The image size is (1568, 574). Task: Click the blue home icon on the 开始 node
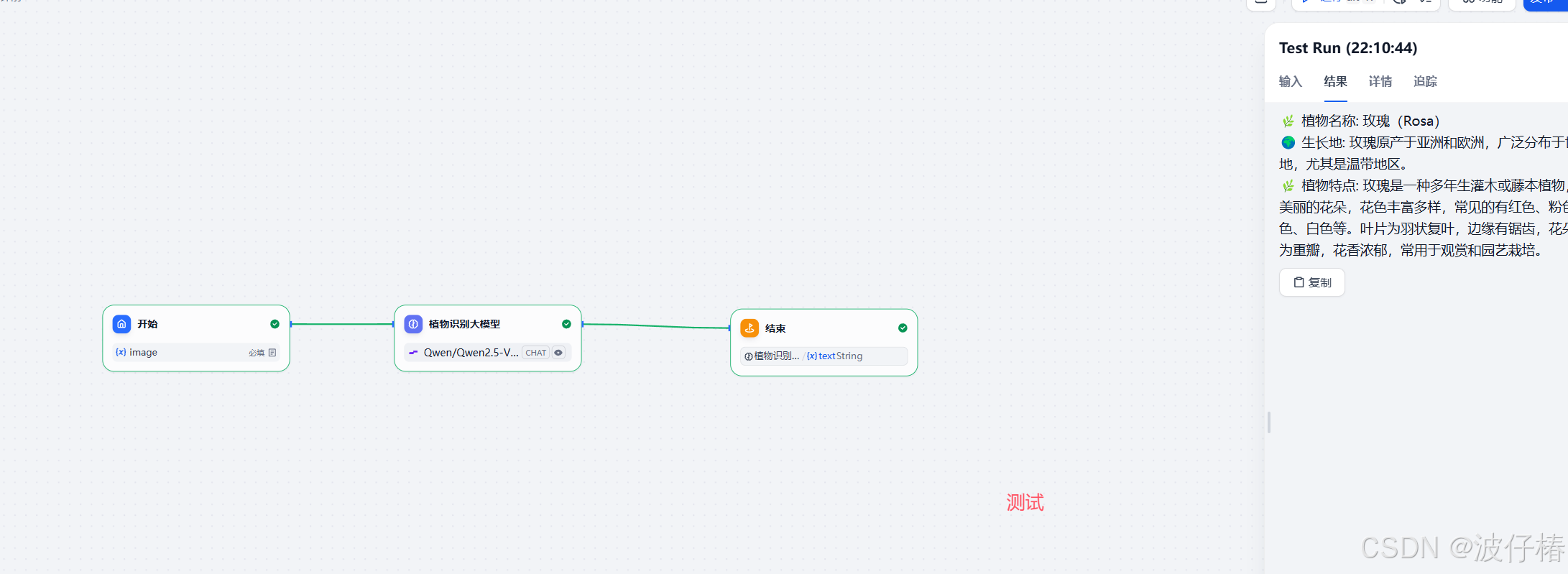pos(122,324)
